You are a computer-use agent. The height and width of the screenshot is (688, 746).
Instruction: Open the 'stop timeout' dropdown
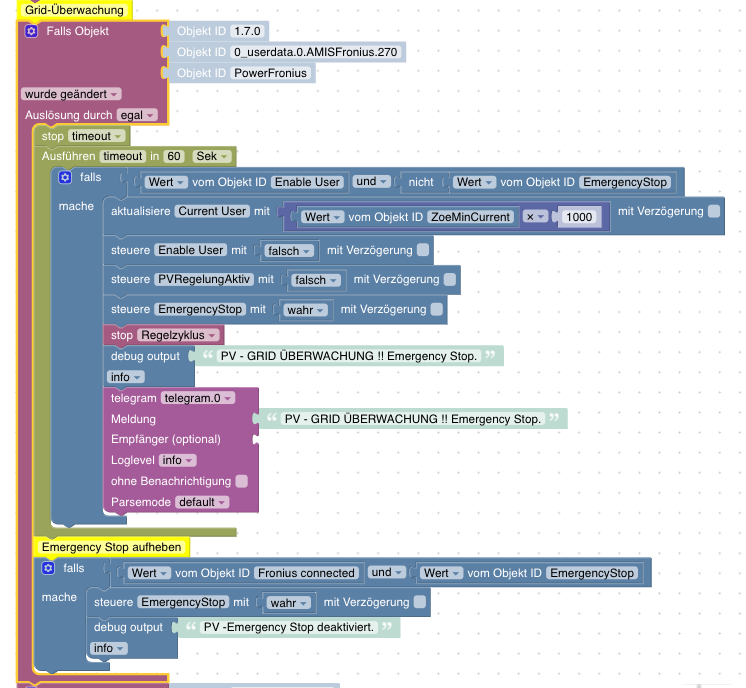click(x=97, y=136)
